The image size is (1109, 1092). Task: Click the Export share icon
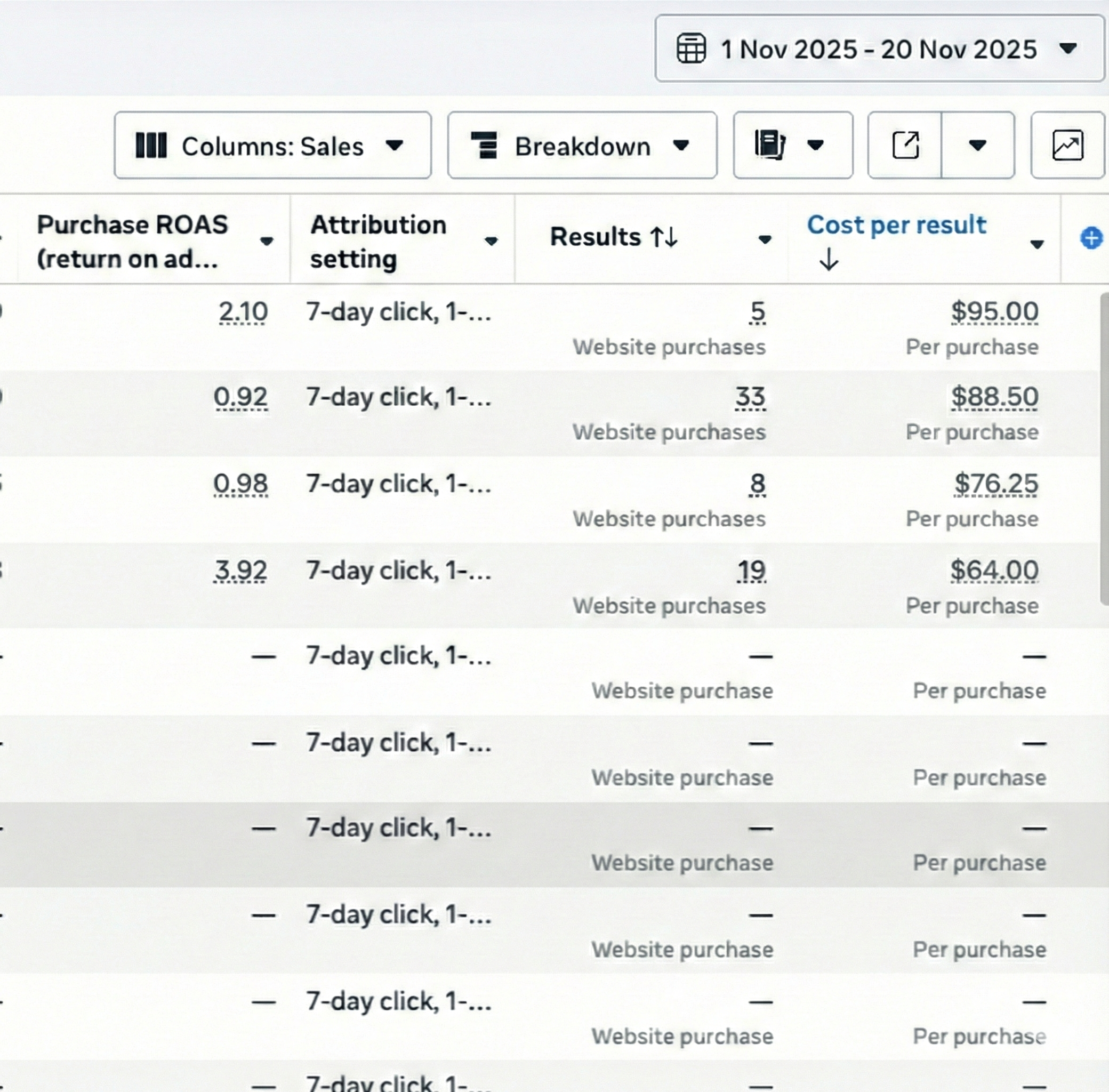click(x=906, y=145)
